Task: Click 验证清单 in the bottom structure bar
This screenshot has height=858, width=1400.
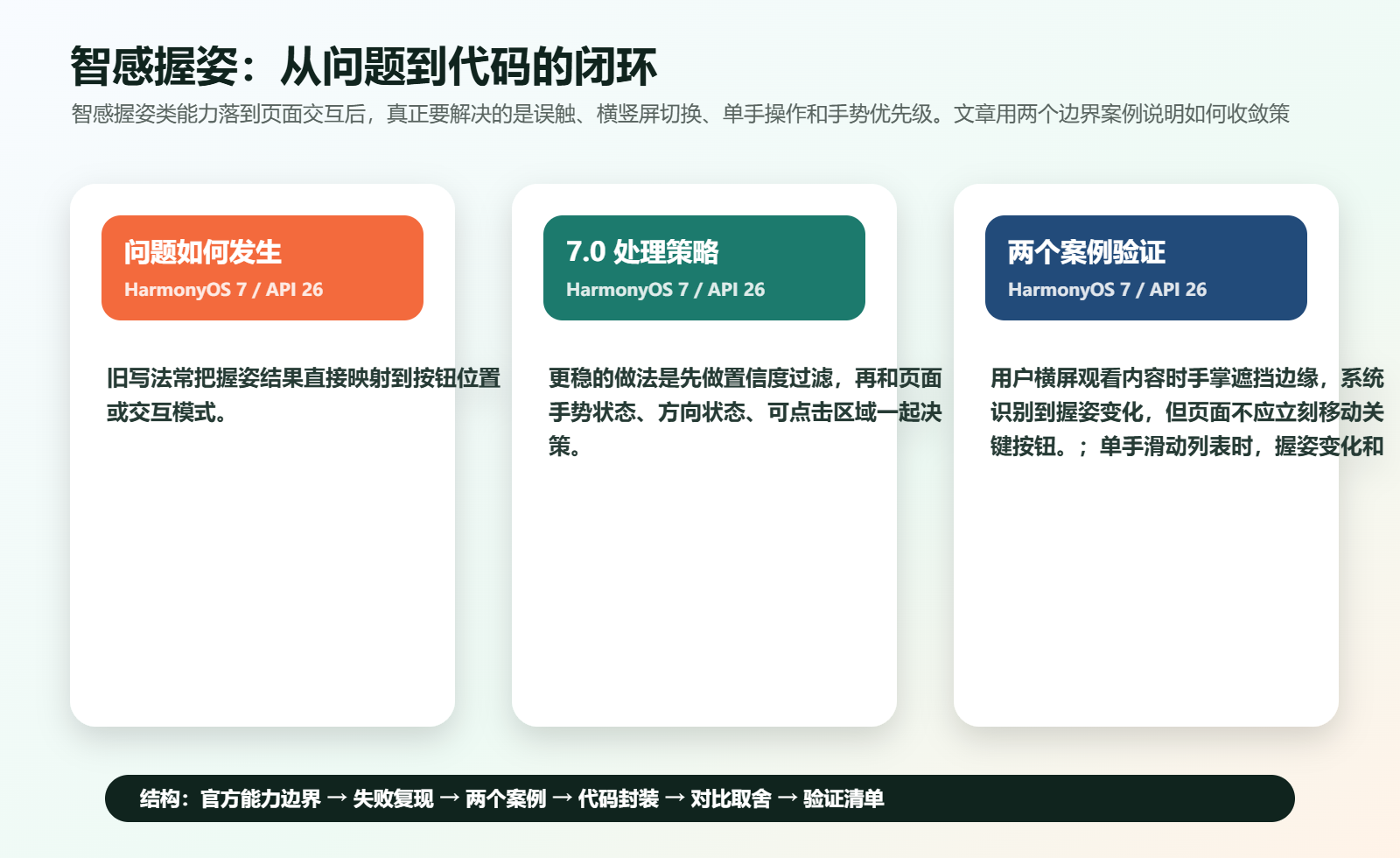Action: click(x=843, y=798)
